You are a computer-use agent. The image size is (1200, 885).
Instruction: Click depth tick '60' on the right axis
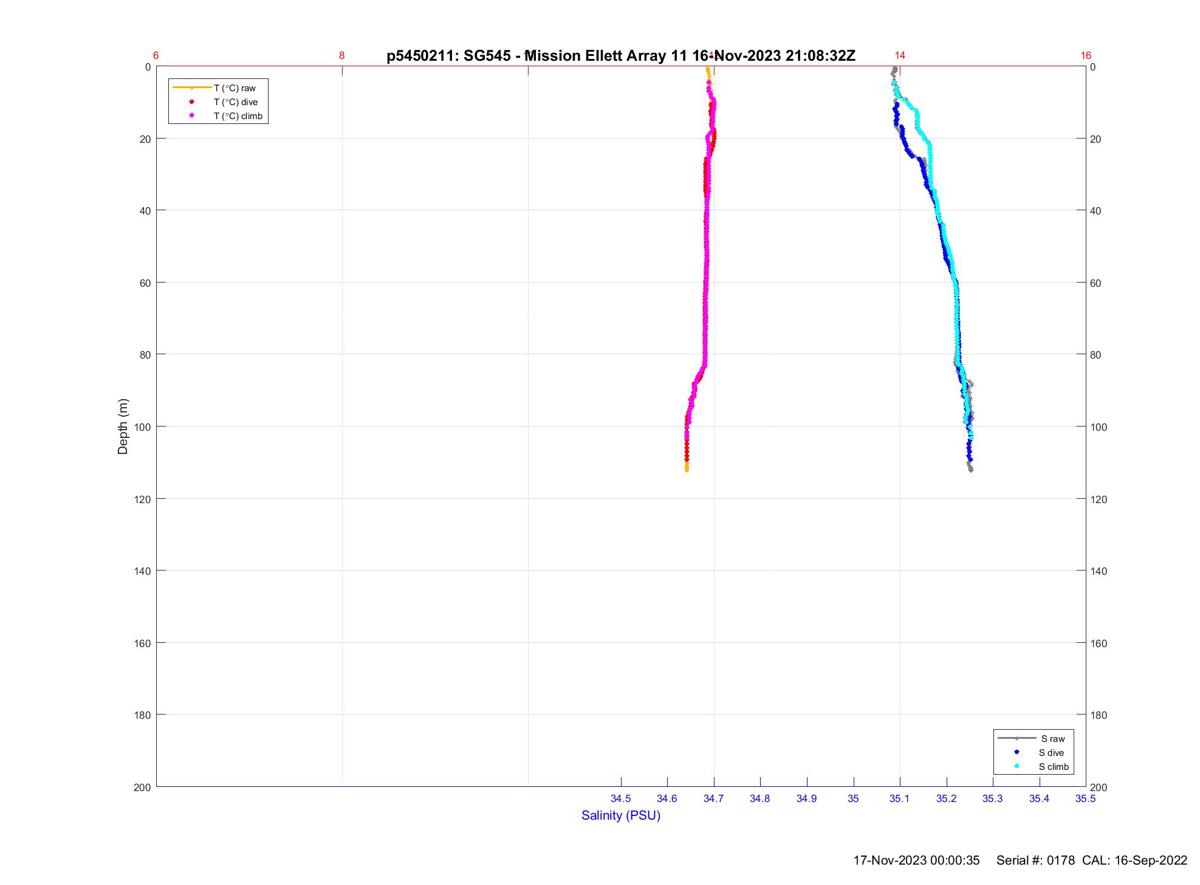tap(1096, 283)
